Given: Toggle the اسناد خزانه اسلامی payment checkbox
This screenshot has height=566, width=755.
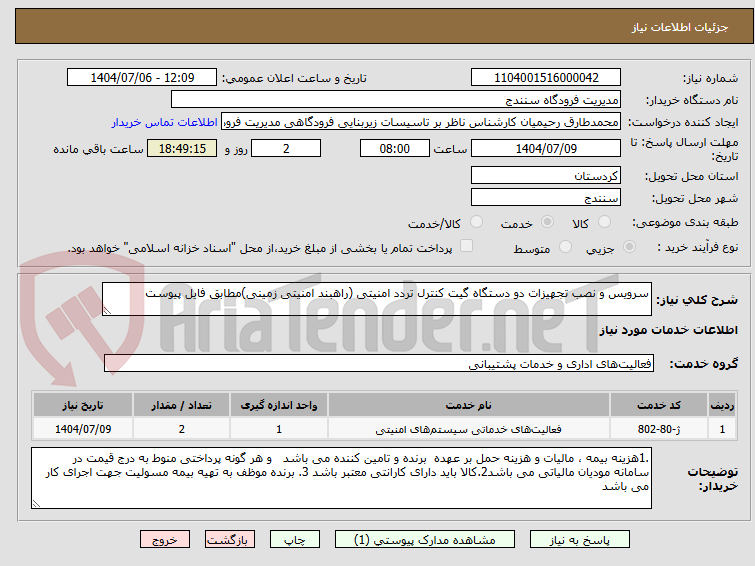Looking at the screenshot, I should 466,246.
